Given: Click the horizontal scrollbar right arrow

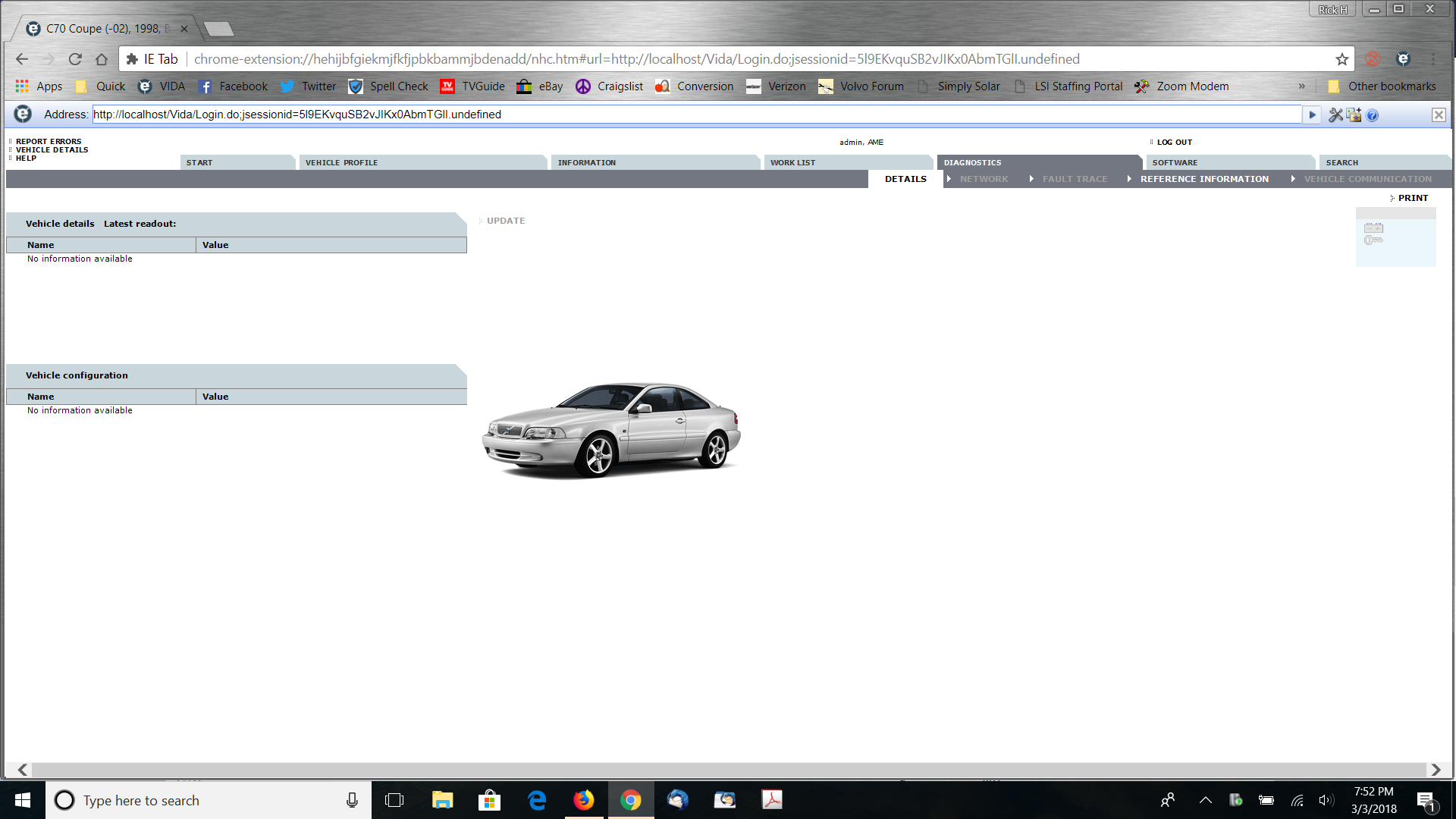Looking at the screenshot, I should pos(1436,770).
